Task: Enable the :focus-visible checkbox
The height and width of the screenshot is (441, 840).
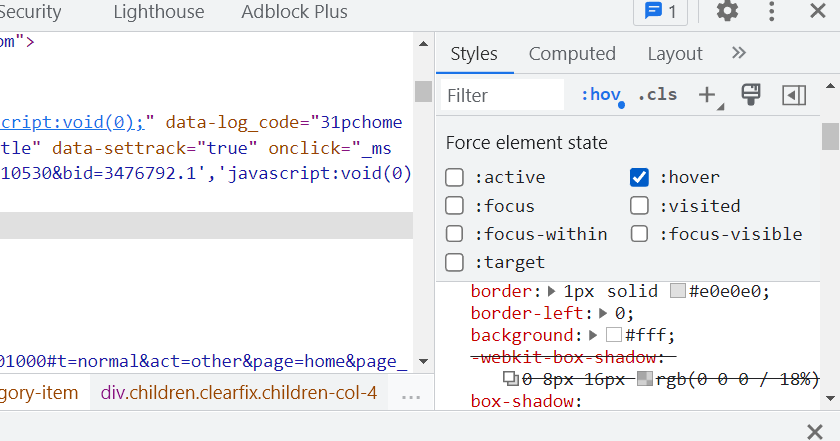Action: (x=640, y=234)
